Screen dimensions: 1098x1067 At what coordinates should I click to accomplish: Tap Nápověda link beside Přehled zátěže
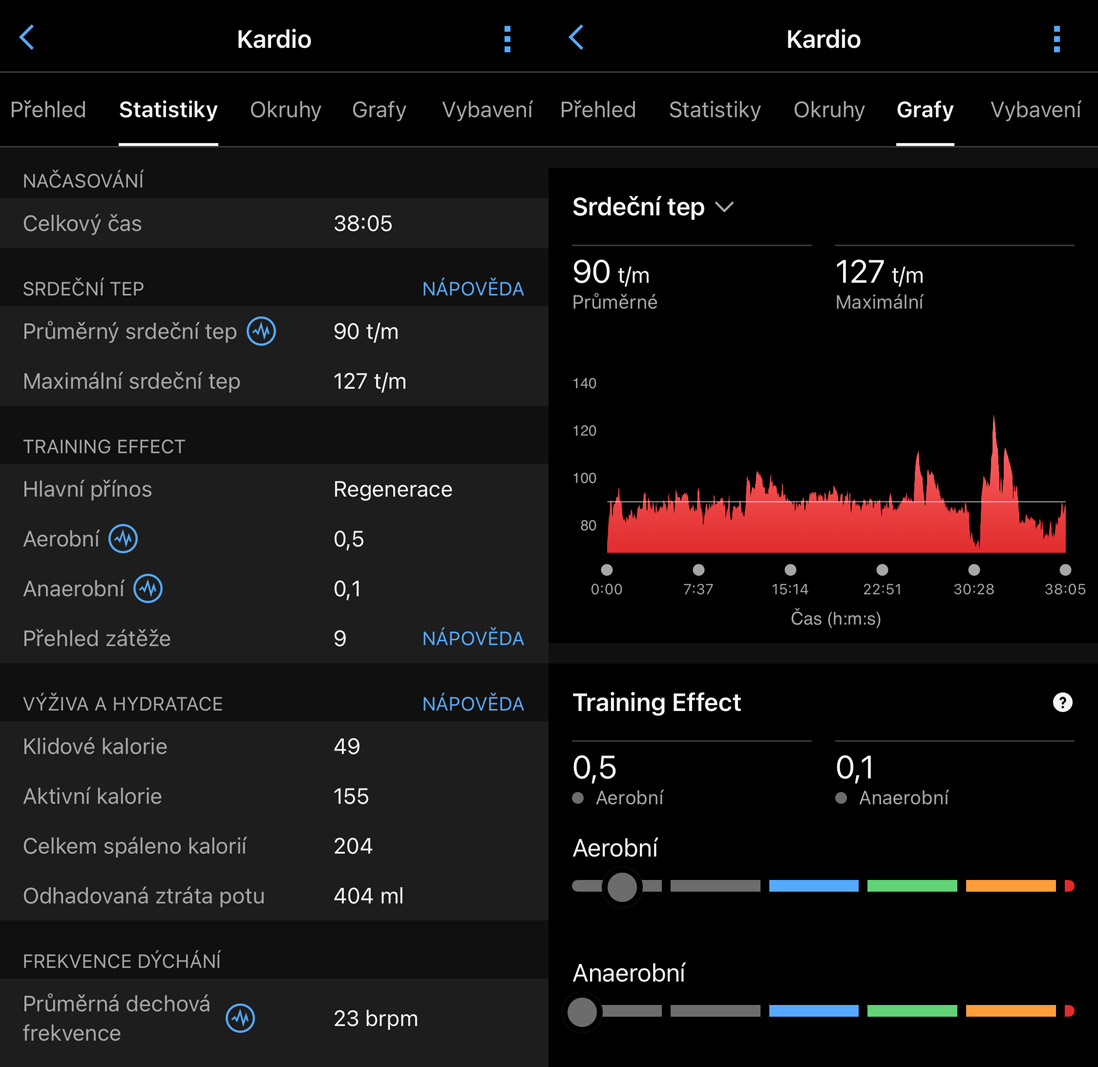472,638
